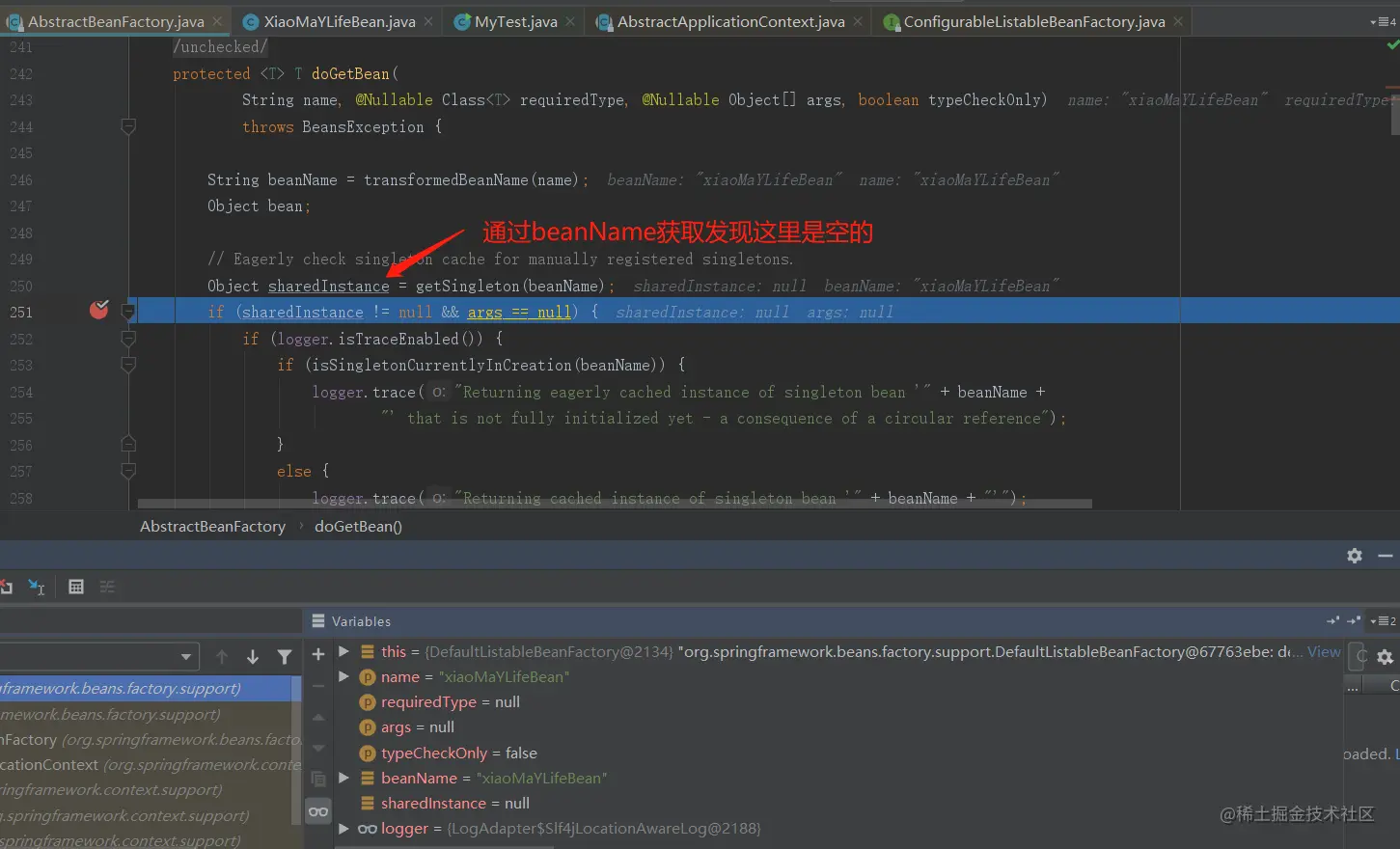The height and width of the screenshot is (849, 1400).
Task: Click the doGetBean method name on line 242
Action: [350, 73]
